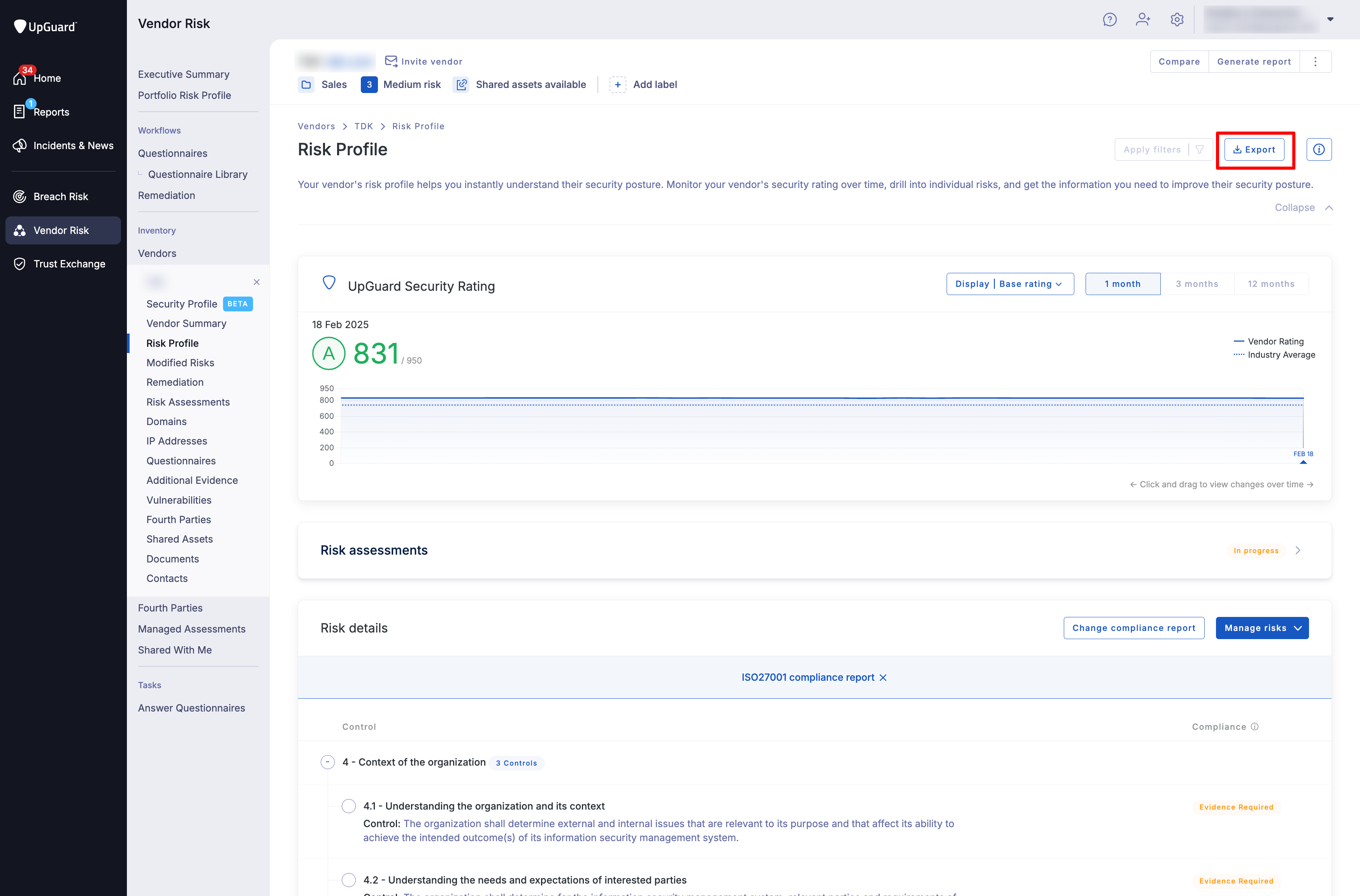The image size is (1360, 896).
Task: Open IP Addresses menu item
Action: point(177,441)
